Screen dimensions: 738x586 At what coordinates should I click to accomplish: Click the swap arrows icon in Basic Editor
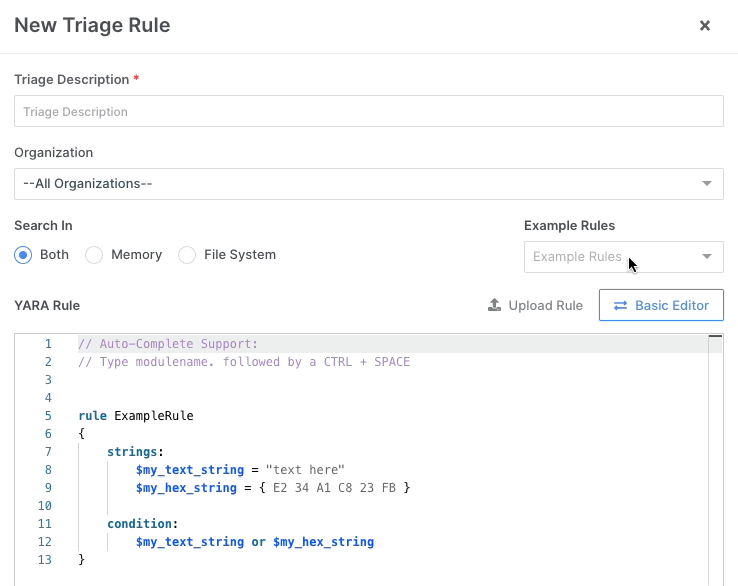[620, 305]
